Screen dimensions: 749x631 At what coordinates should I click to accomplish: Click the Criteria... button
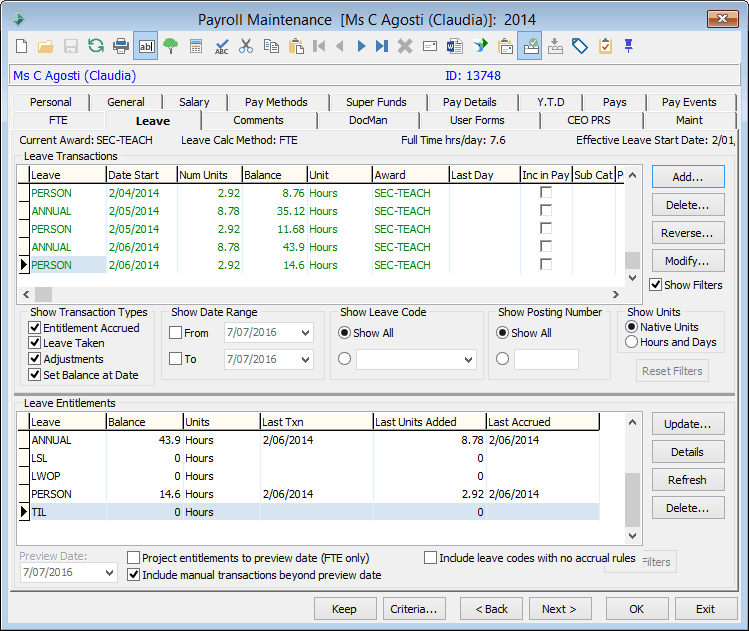pos(414,609)
